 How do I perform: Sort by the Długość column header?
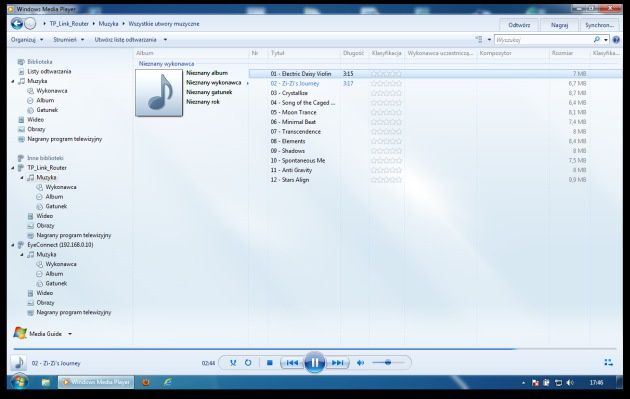(x=354, y=53)
